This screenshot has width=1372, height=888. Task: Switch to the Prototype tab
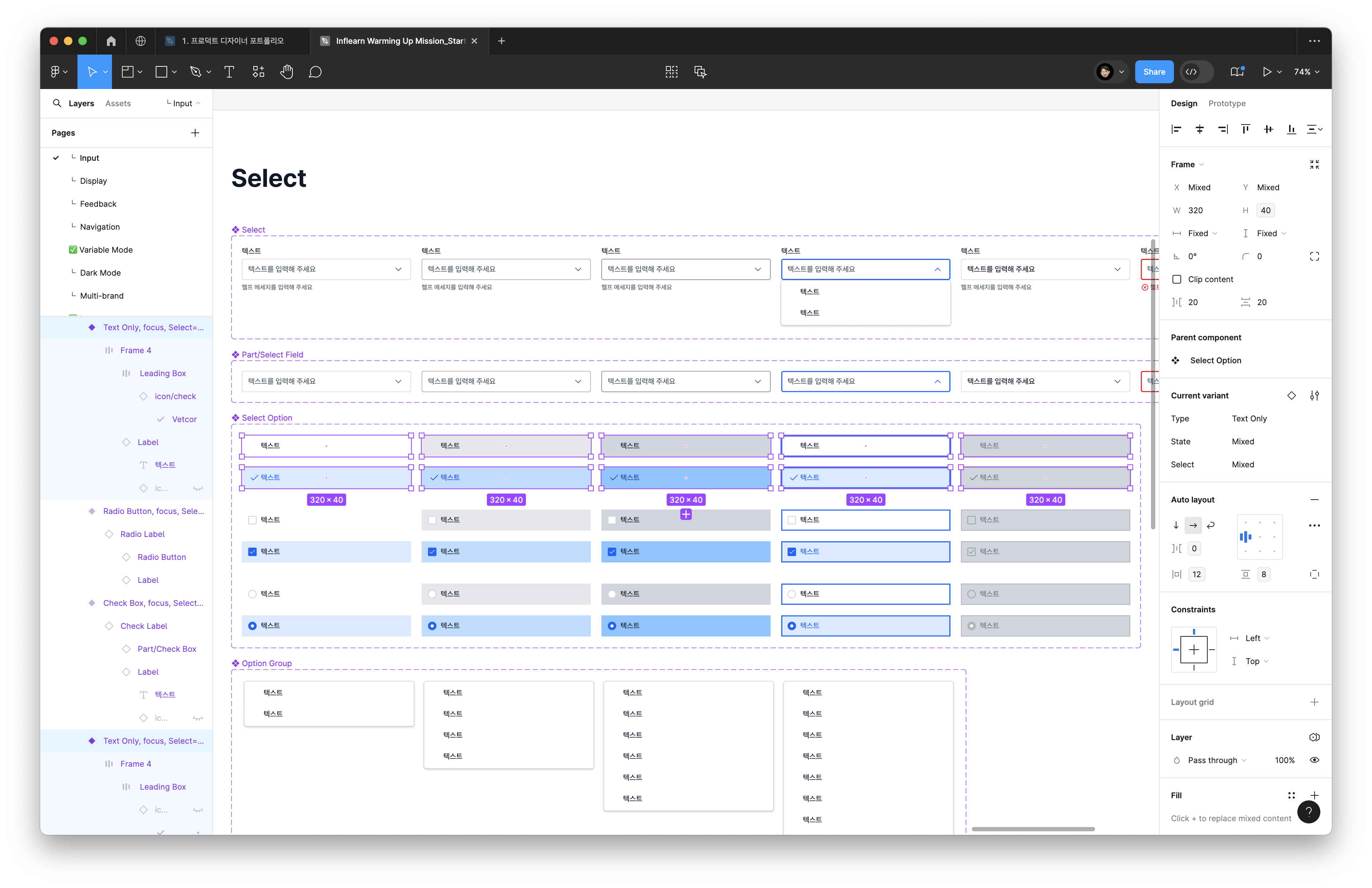click(x=1226, y=103)
